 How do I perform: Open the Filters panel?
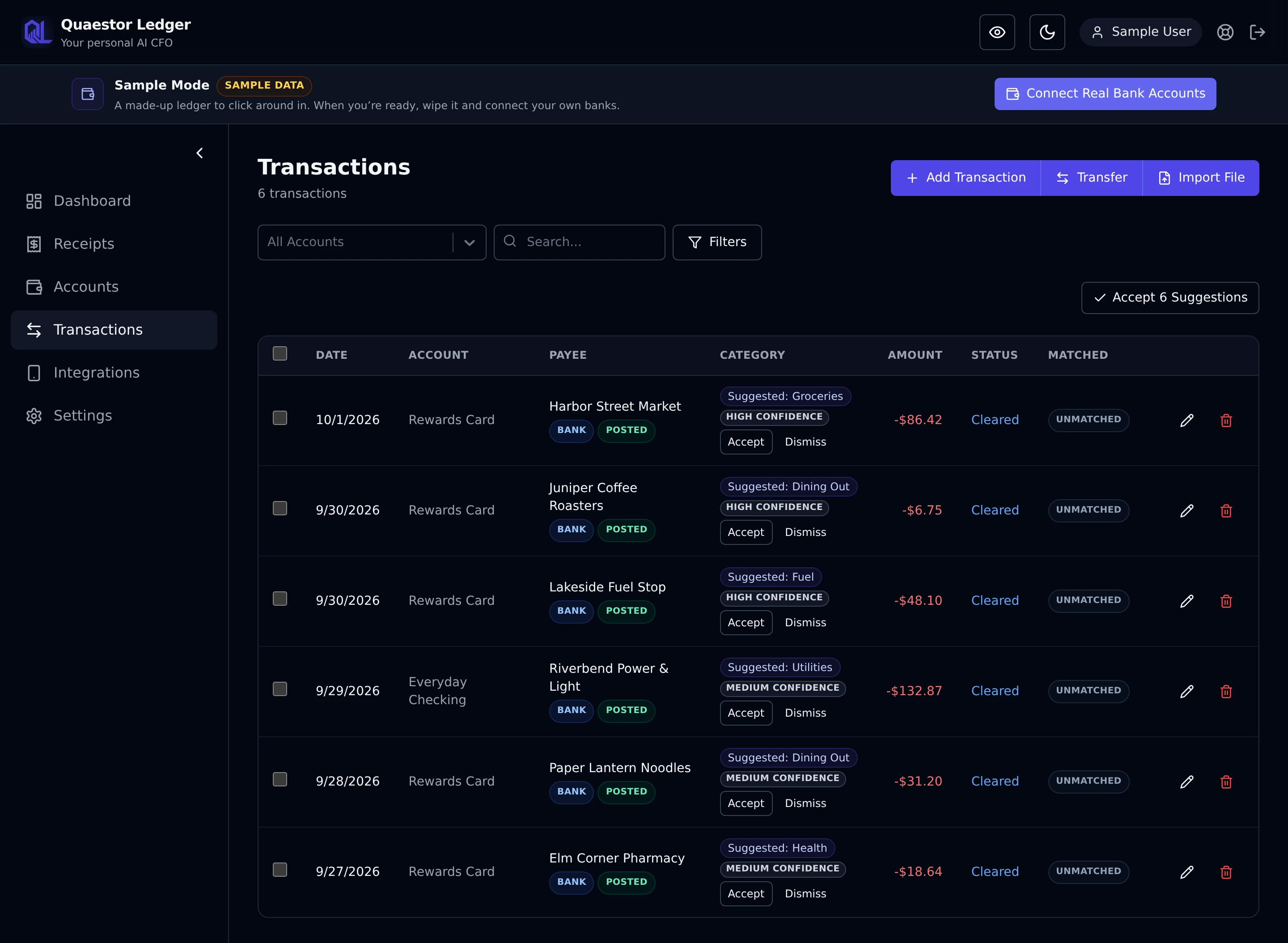(717, 242)
